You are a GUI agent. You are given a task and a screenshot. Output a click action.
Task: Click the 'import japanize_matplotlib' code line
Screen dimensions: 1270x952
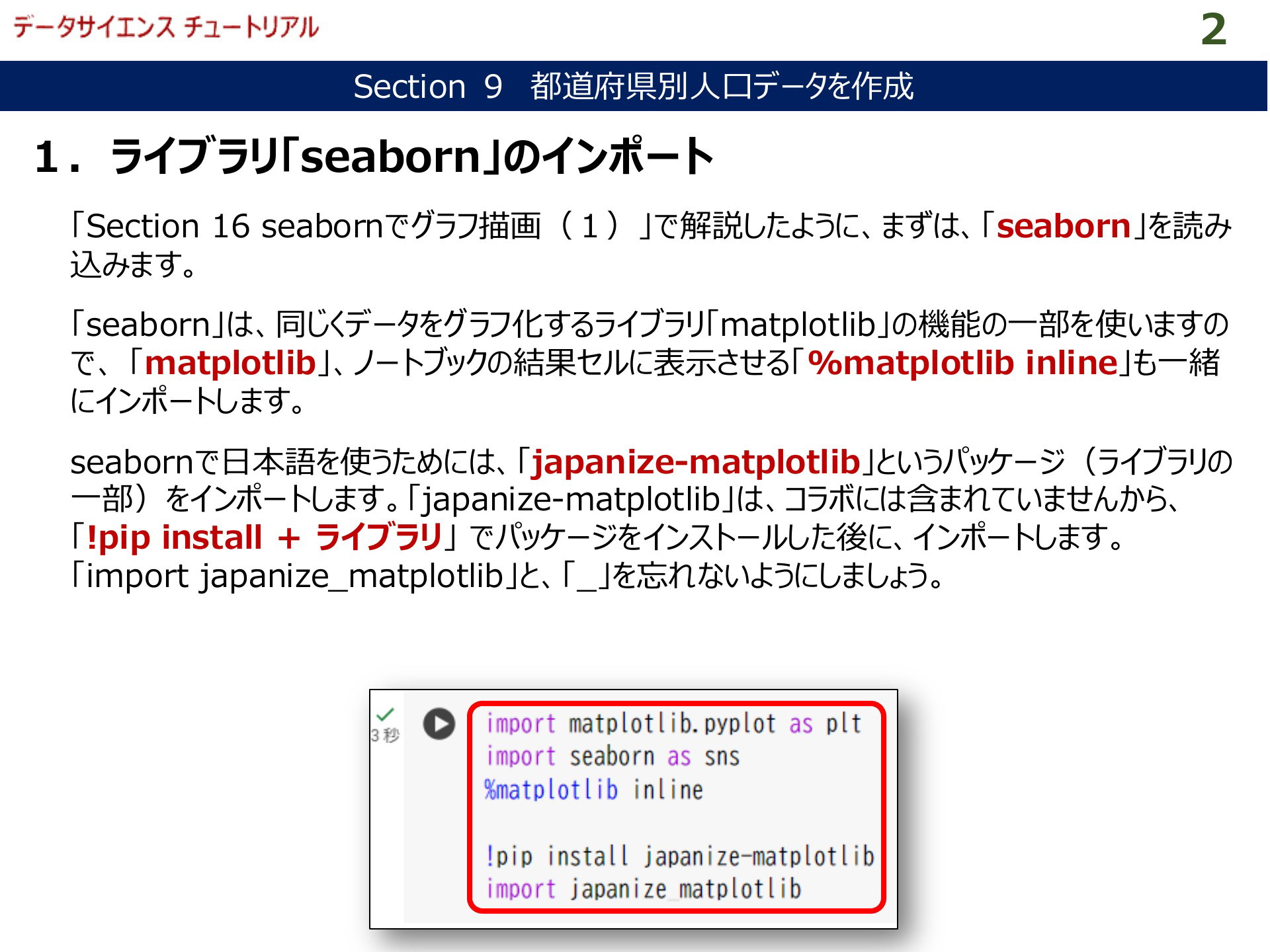coord(644,889)
